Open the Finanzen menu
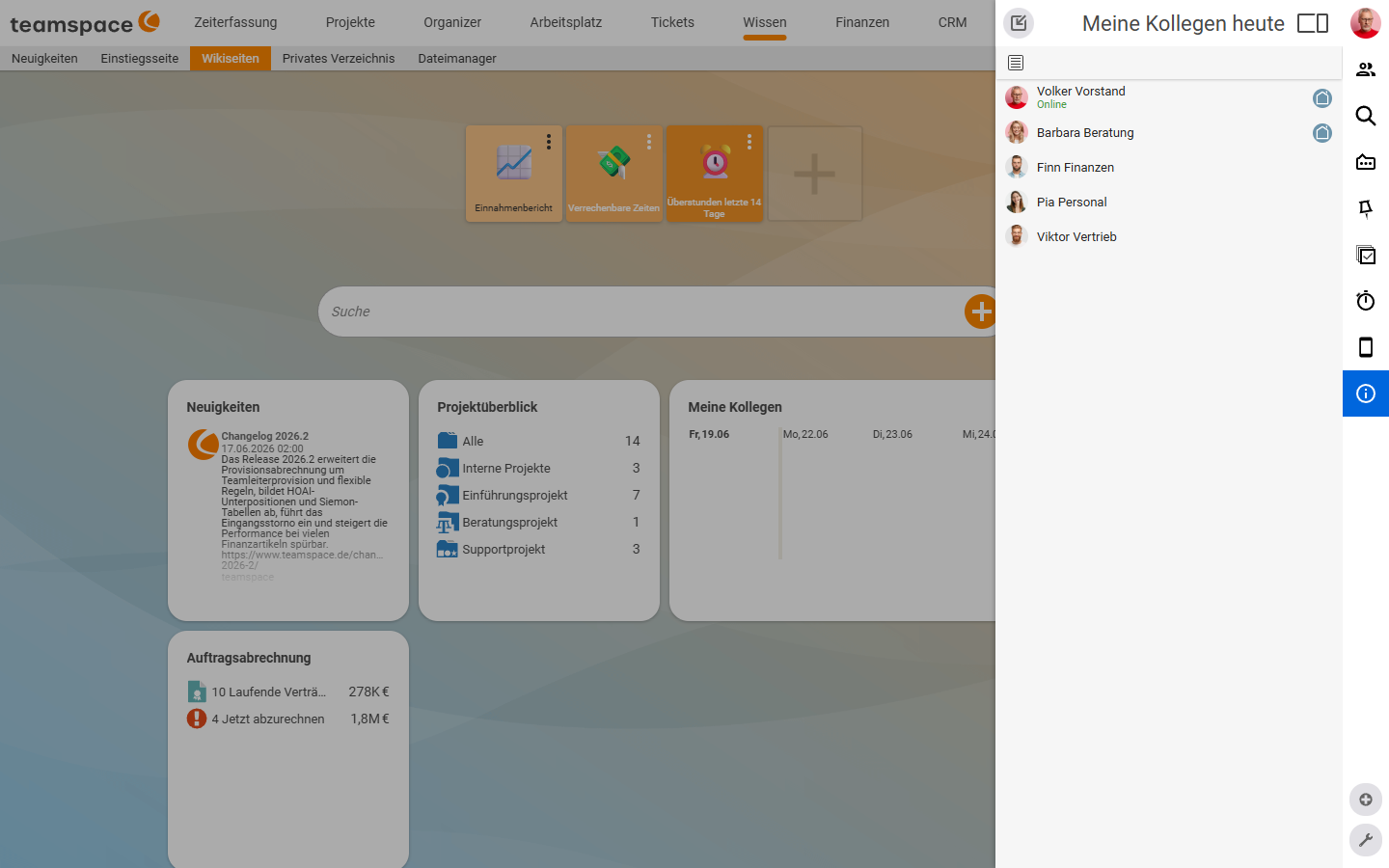This screenshot has height=868, width=1389. 862,22
